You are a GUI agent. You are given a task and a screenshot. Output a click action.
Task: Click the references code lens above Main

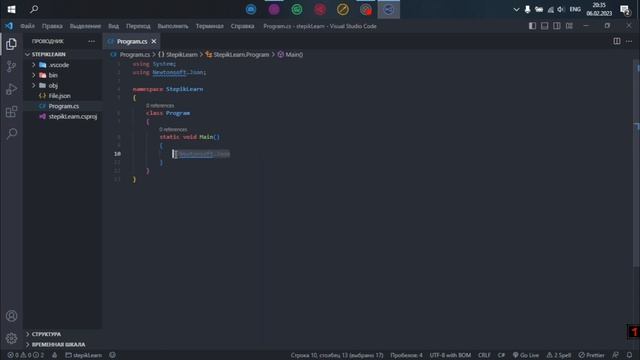pos(173,129)
